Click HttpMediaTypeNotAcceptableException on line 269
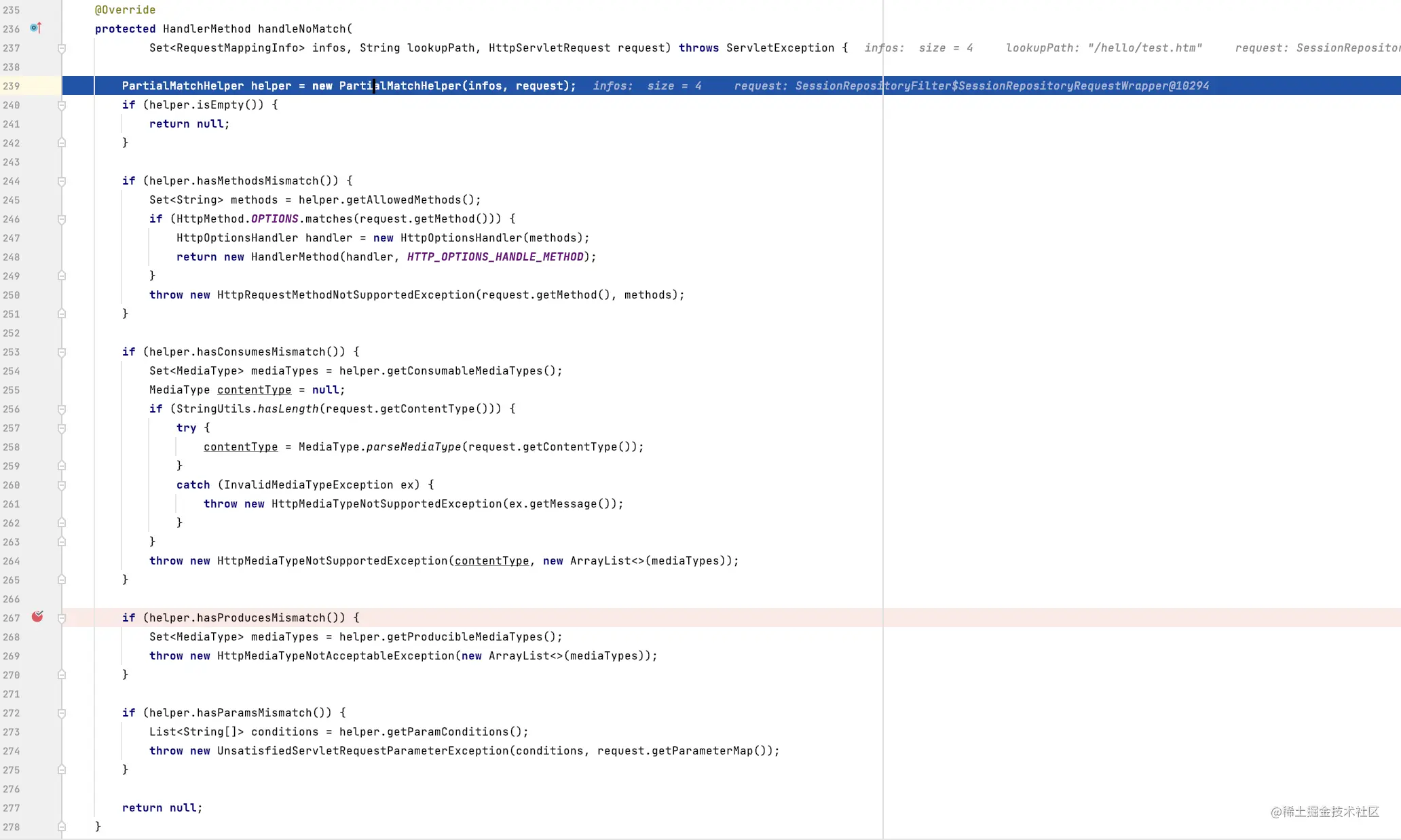Viewport: 1401px width, 840px height. point(335,655)
